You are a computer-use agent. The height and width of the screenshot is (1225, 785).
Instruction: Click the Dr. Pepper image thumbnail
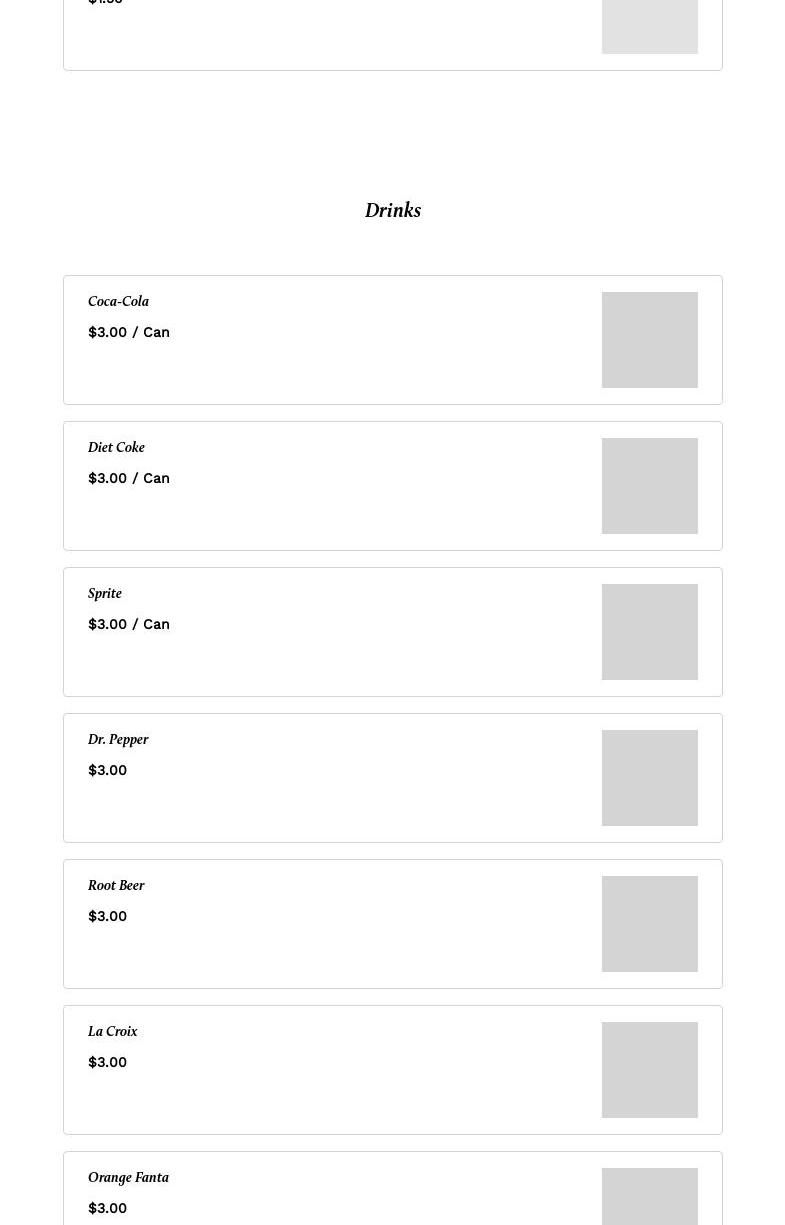tap(649, 778)
